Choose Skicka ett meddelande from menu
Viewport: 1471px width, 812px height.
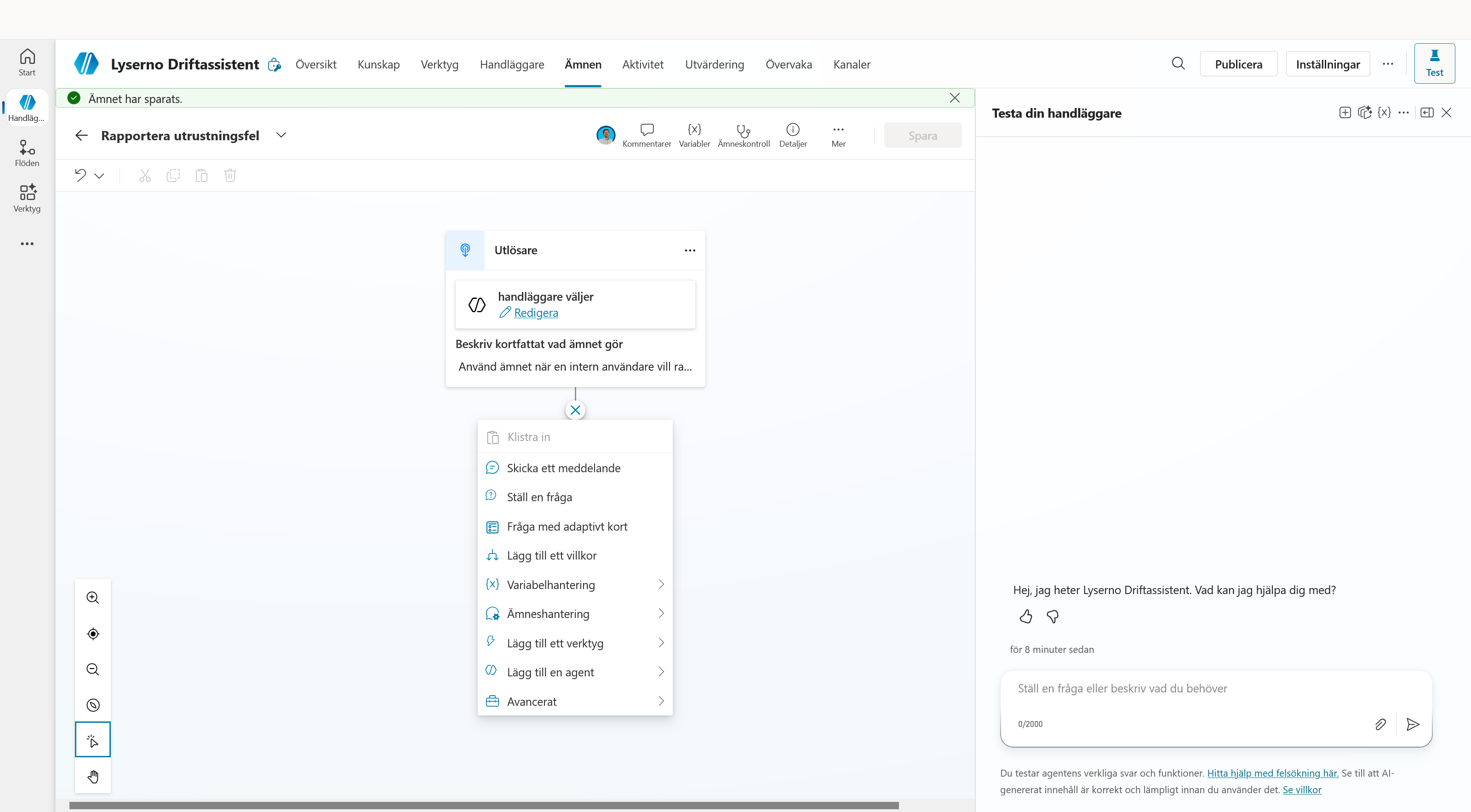point(575,468)
